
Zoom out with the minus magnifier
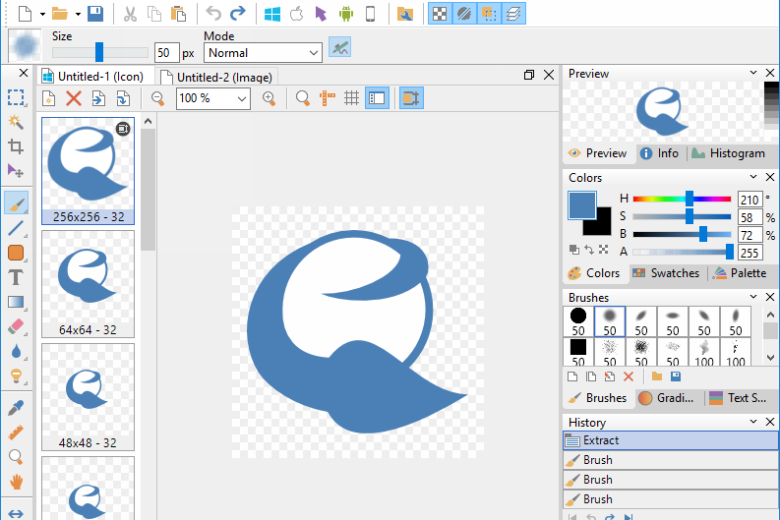(158, 98)
